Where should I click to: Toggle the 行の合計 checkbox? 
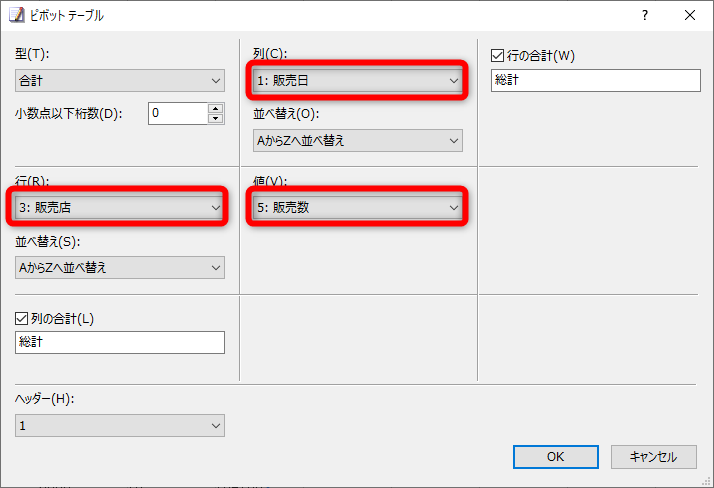point(500,54)
